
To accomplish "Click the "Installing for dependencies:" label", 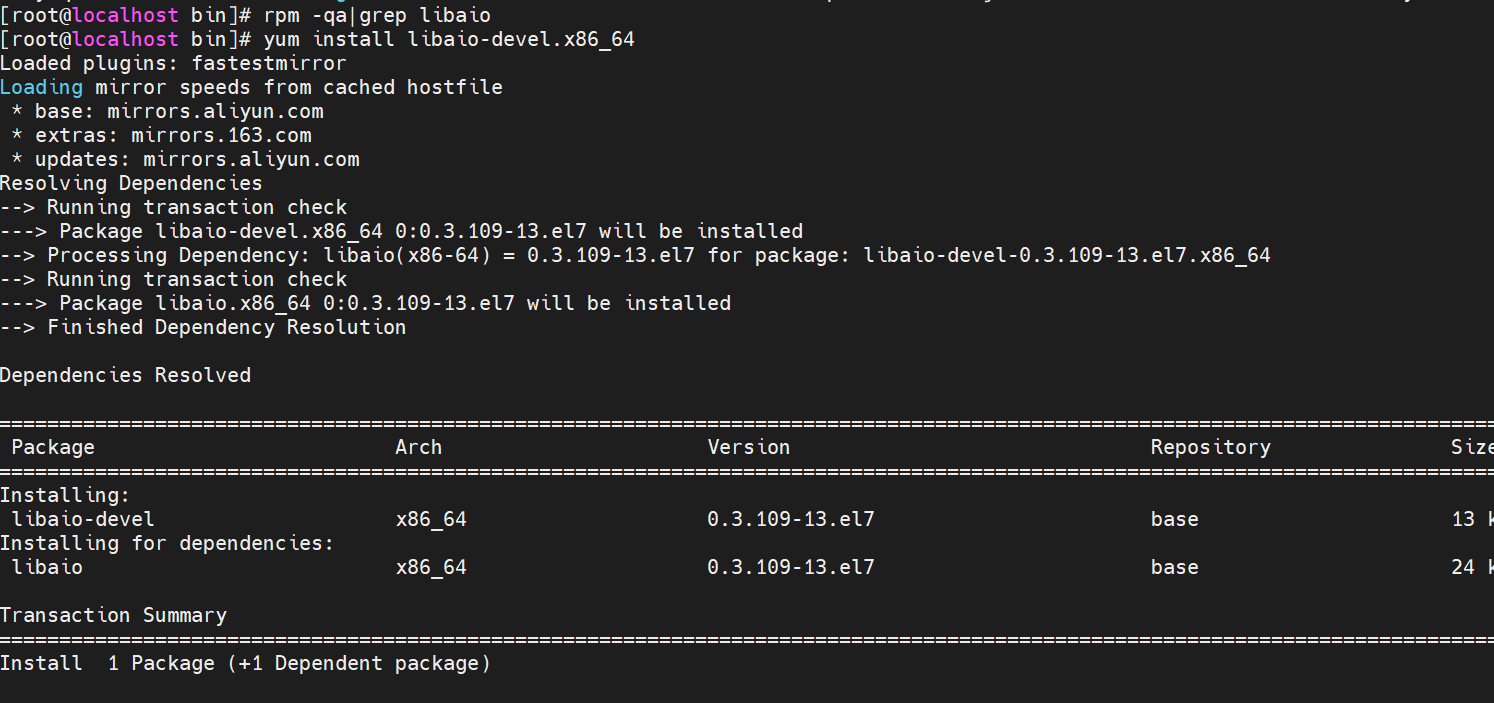I will pyautogui.click(x=167, y=543).
